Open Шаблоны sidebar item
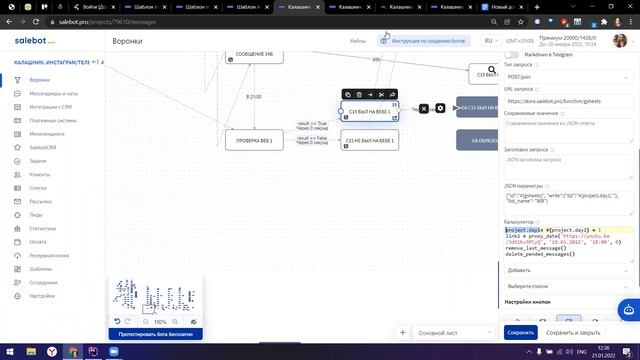This screenshot has width=640, height=360. tap(40, 269)
